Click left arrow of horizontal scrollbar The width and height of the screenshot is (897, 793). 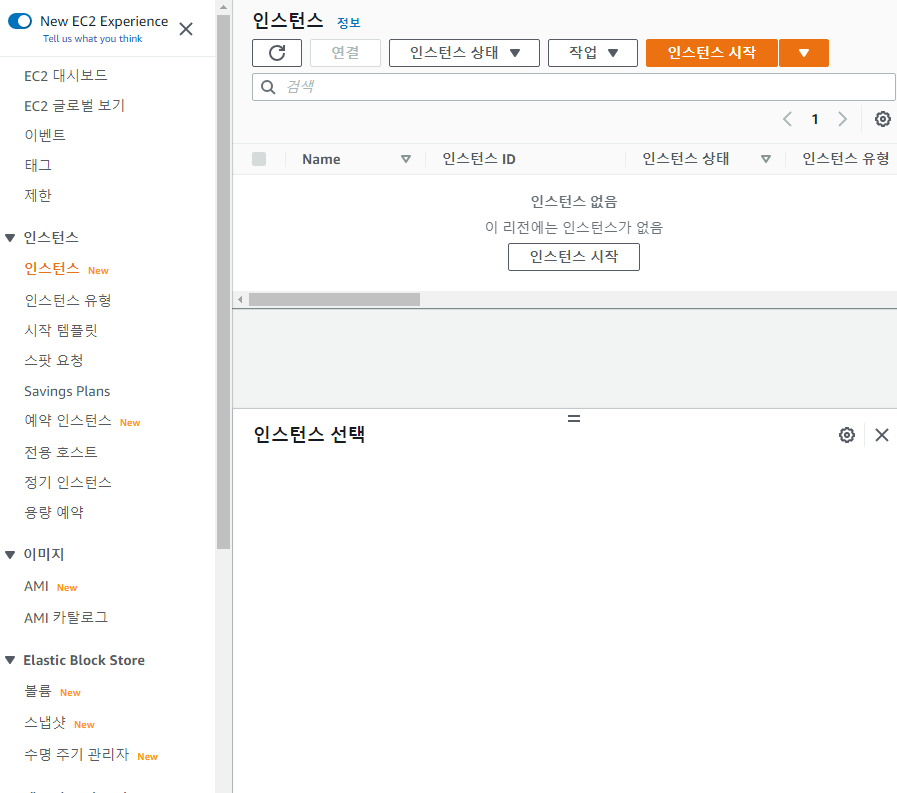click(x=240, y=299)
